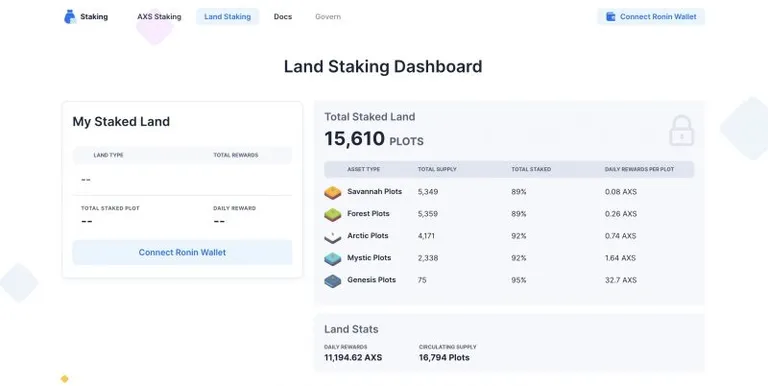The width and height of the screenshot is (768, 386).
Task: Click the 11,194.62 AXS daily rewards value
Action: 353,358
